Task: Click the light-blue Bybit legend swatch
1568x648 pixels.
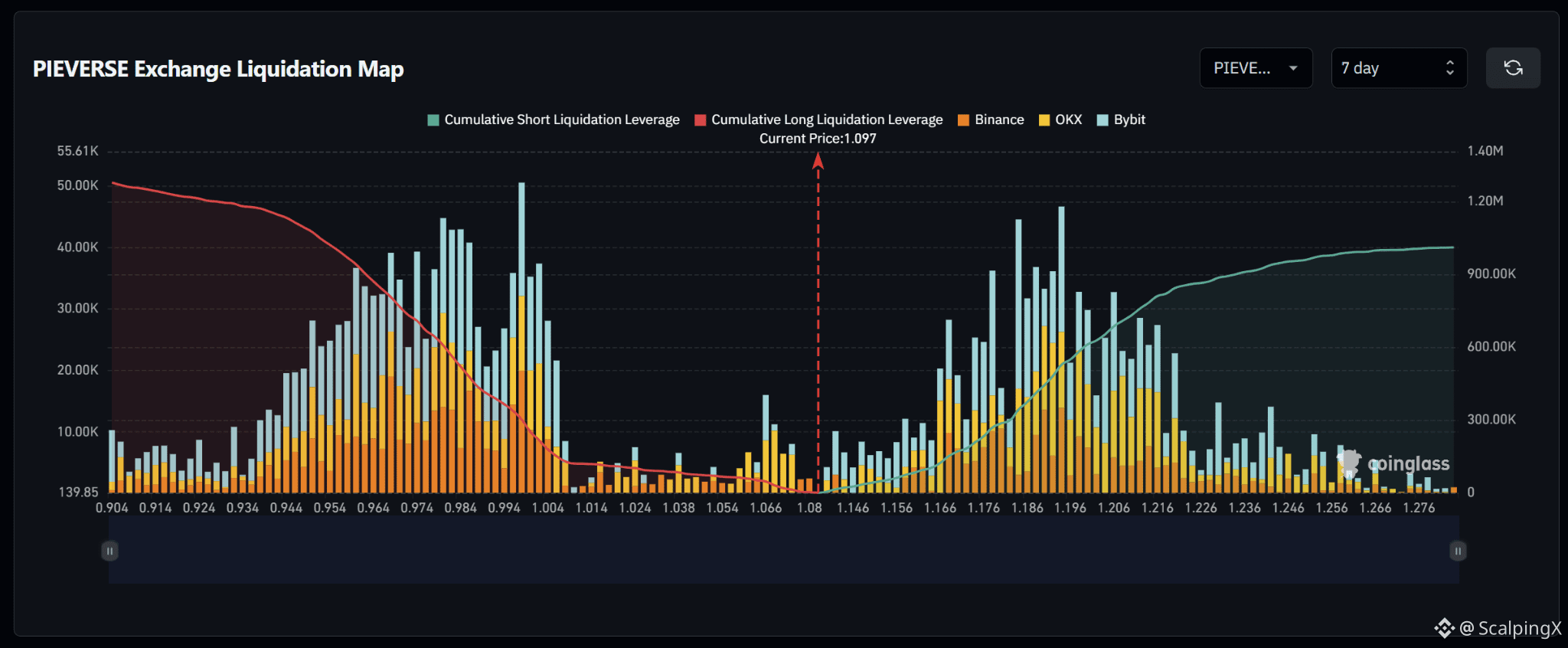Action: point(1102,120)
